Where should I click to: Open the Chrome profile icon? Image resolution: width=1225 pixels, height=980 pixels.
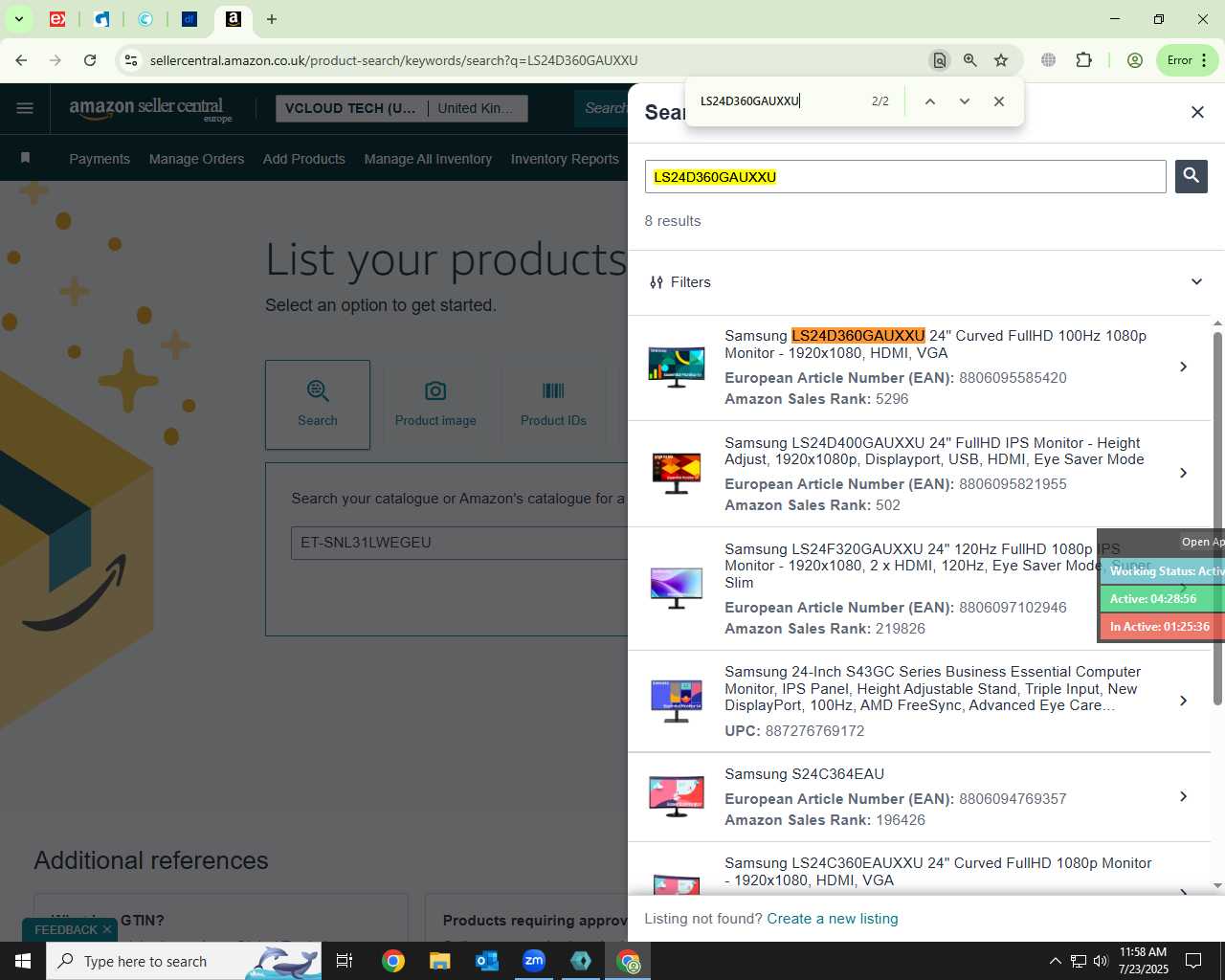point(1135,60)
